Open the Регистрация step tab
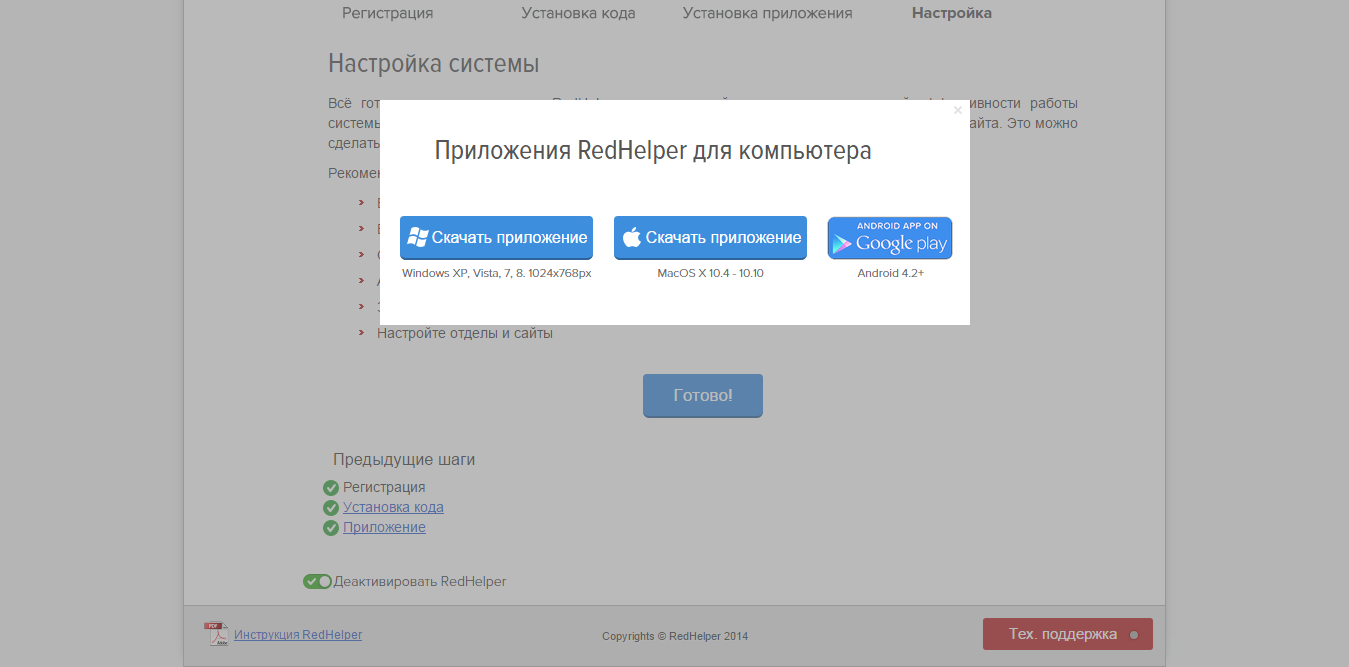The width and height of the screenshot is (1349, 667). tap(388, 13)
